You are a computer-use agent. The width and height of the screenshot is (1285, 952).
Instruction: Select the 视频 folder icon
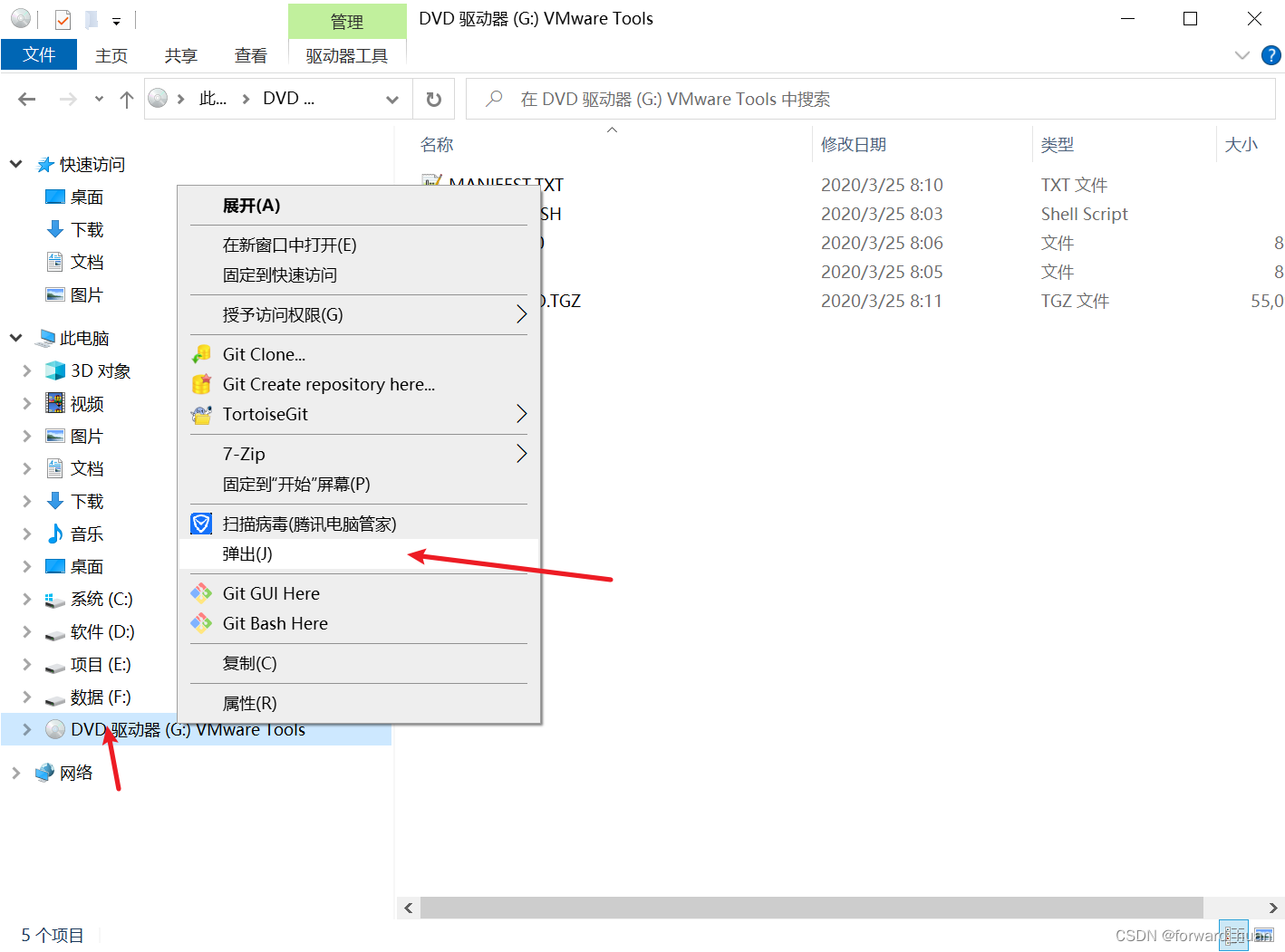click(x=55, y=403)
